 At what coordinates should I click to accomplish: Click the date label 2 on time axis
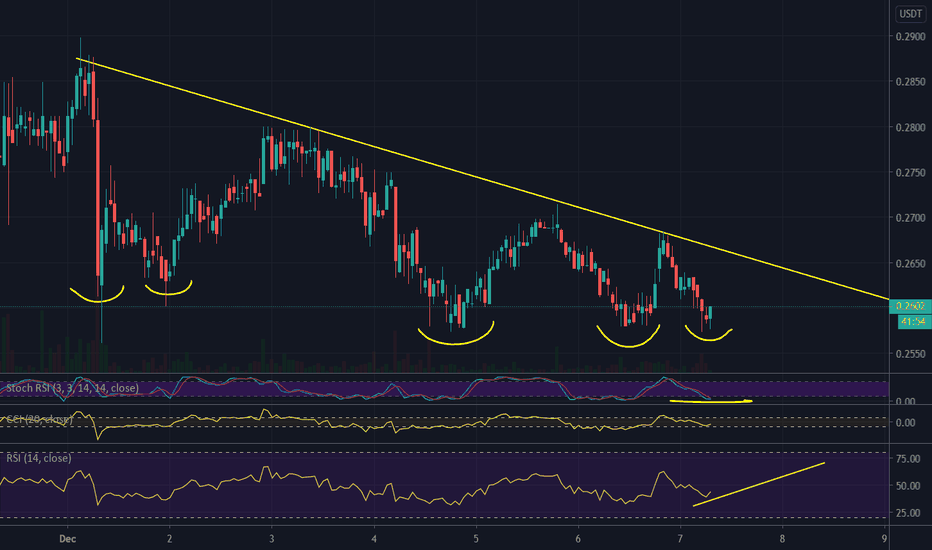169,539
